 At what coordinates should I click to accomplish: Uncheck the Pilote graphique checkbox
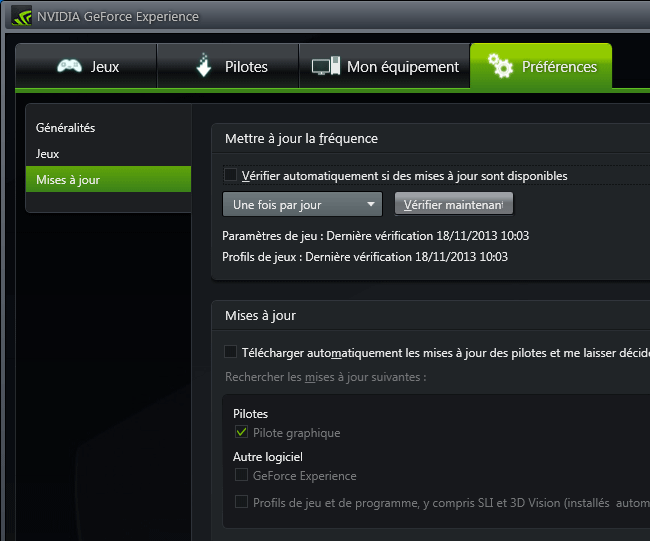coord(241,432)
